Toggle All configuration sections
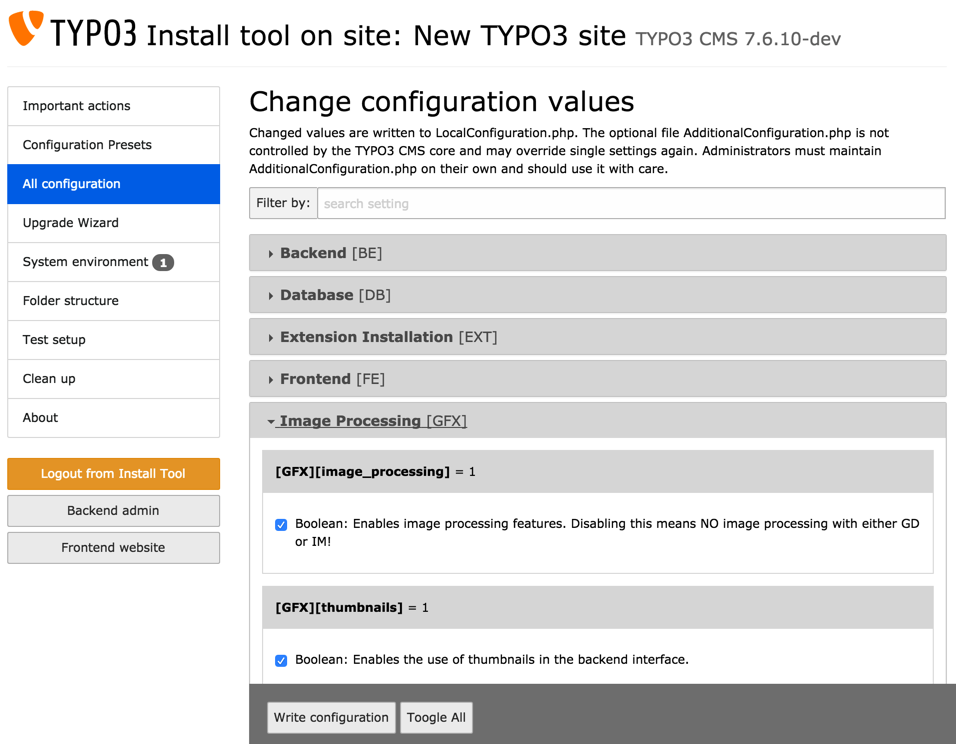Image resolution: width=956 pixels, height=744 pixels. tap(436, 717)
